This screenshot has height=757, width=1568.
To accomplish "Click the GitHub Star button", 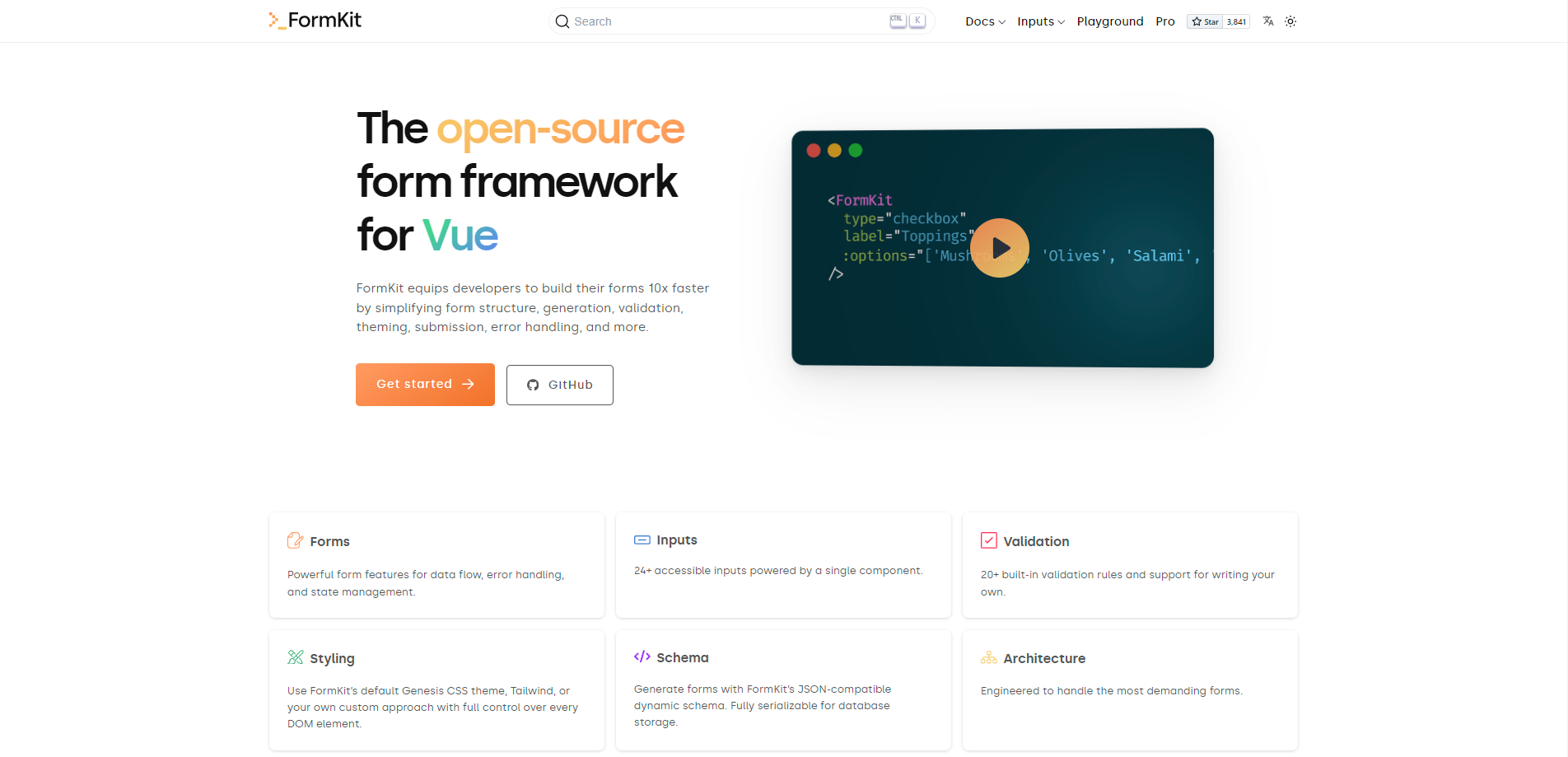I will click(x=1205, y=21).
